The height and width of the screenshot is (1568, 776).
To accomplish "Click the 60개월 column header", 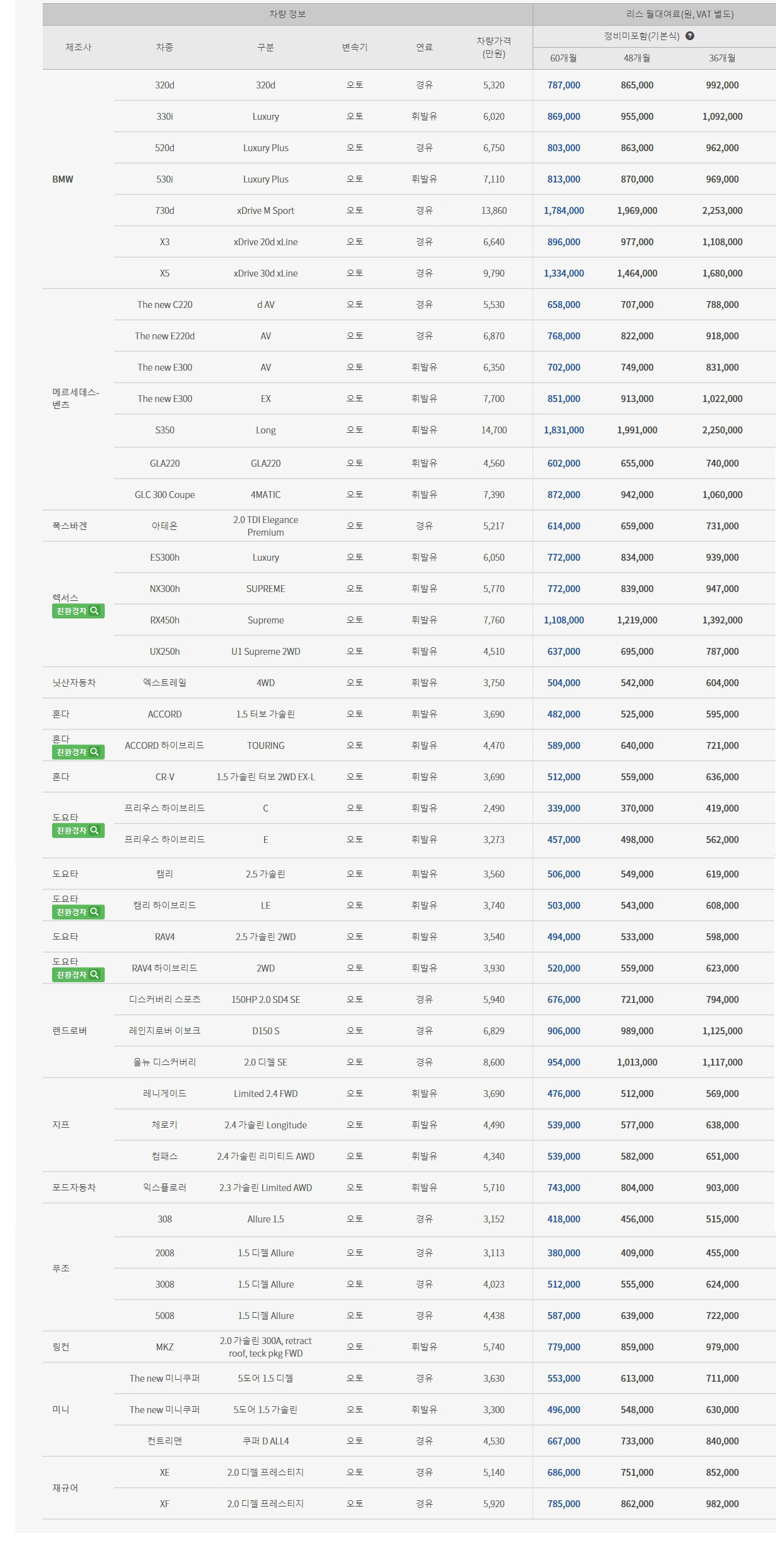I will [x=563, y=58].
